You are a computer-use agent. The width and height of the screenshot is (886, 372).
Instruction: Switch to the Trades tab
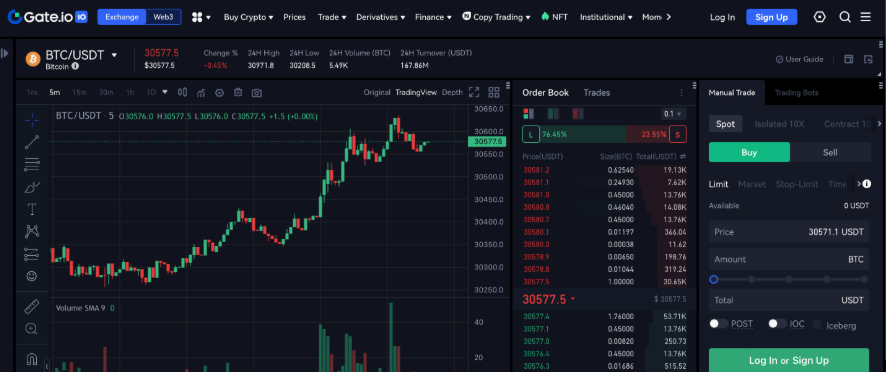click(597, 93)
